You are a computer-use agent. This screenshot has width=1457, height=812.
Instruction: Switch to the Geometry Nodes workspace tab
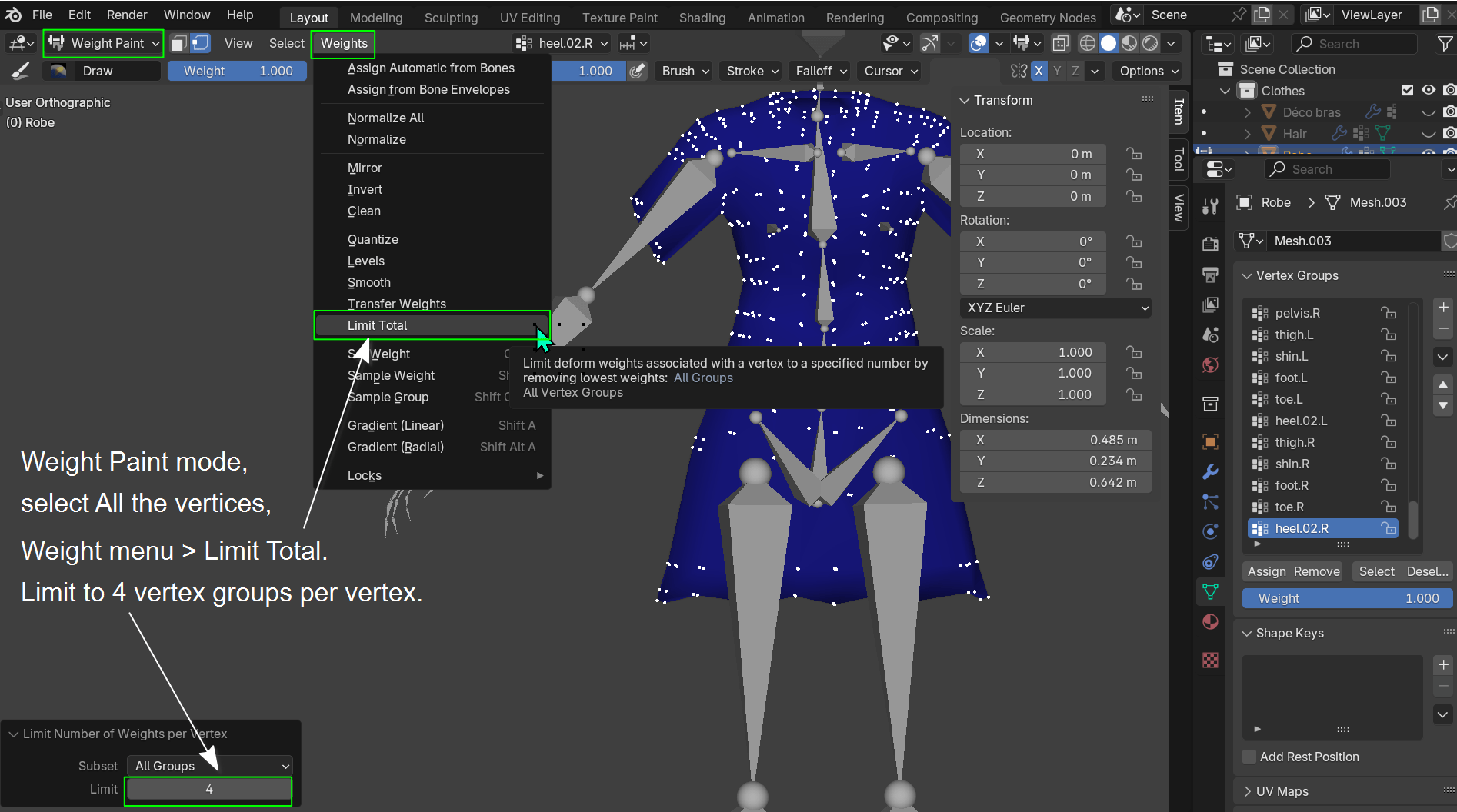[1048, 18]
